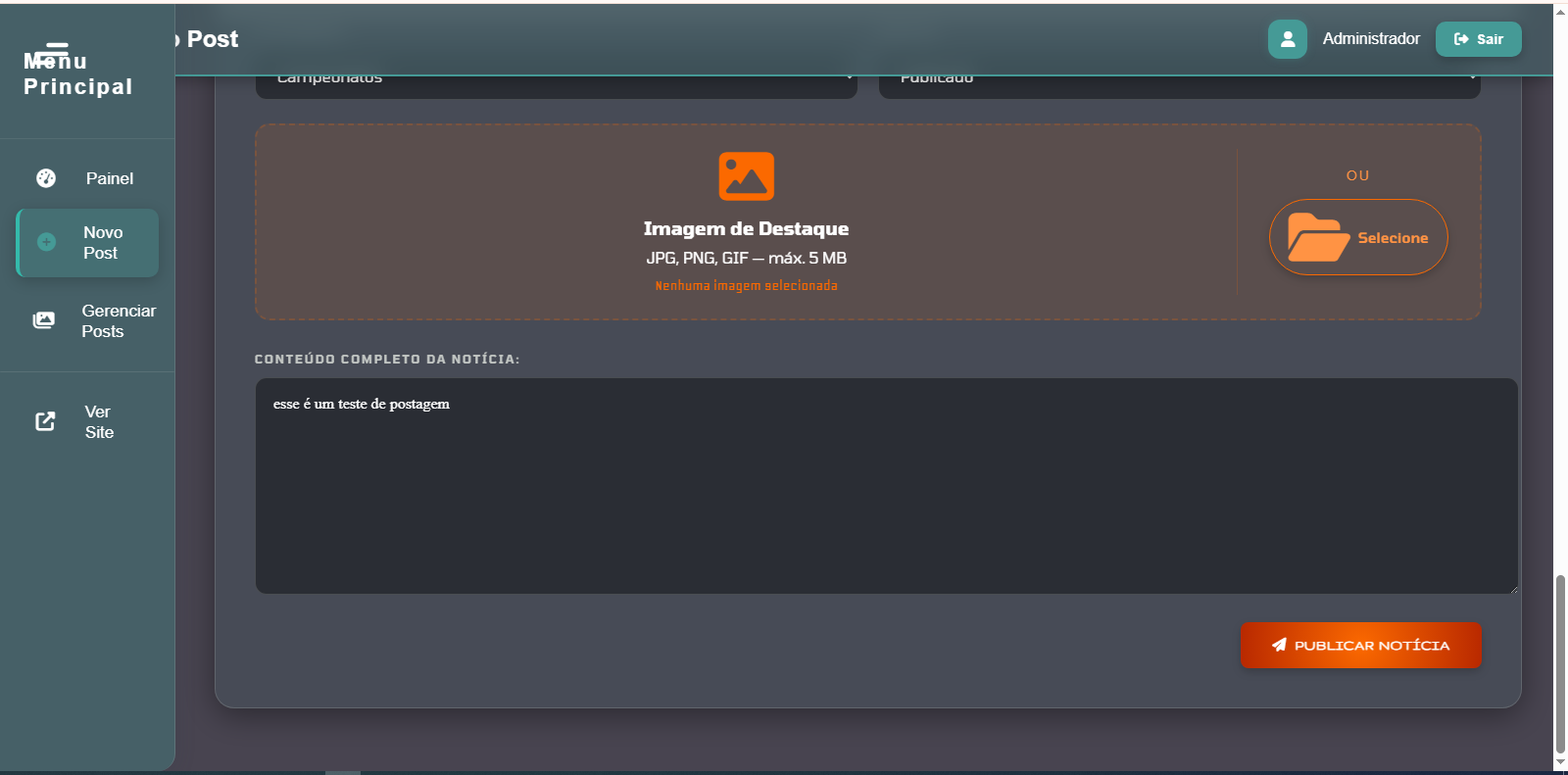1568x775 pixels.
Task: Click the Novo Post plus icon
Action: pyautogui.click(x=46, y=242)
